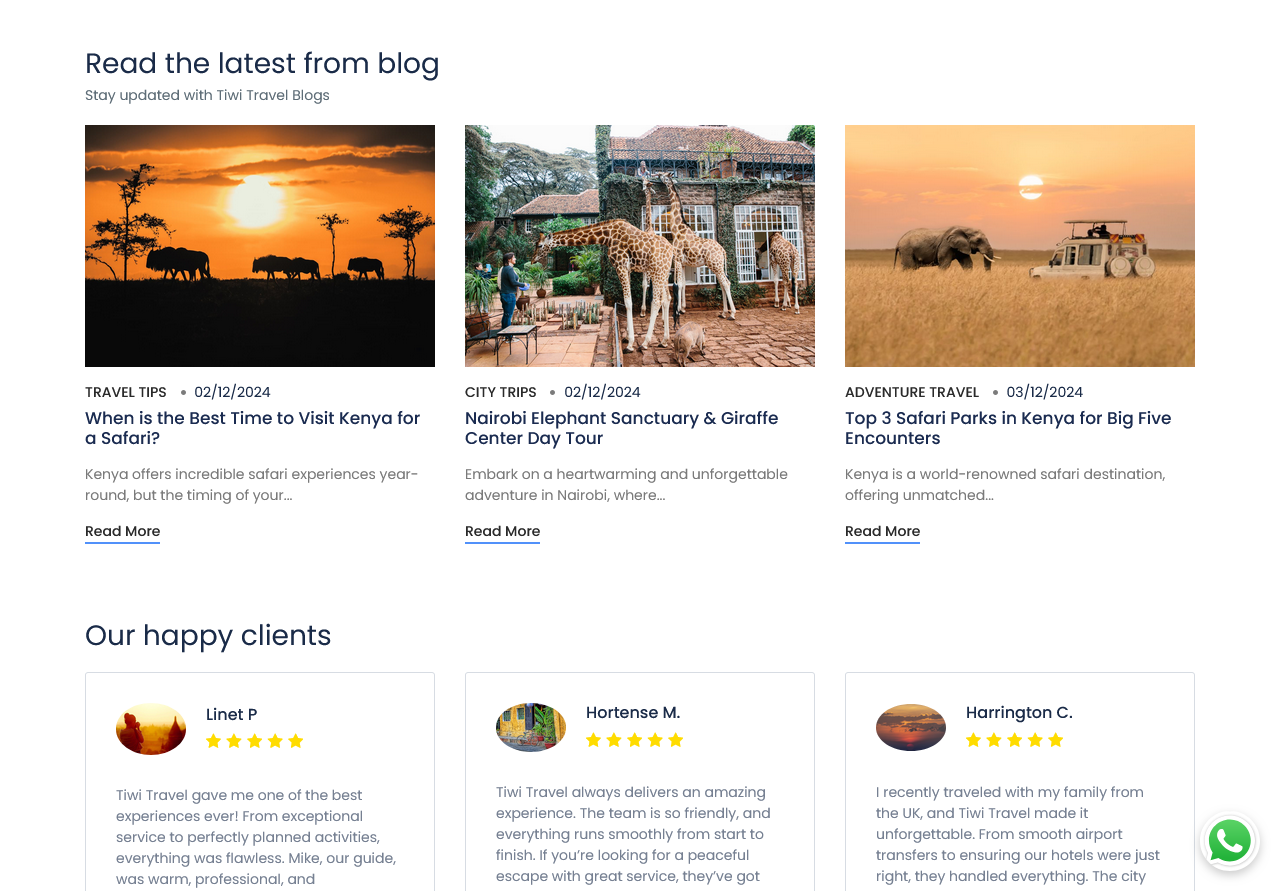
Task: Select the TRAVEL TIPS category label
Action: coord(126,392)
